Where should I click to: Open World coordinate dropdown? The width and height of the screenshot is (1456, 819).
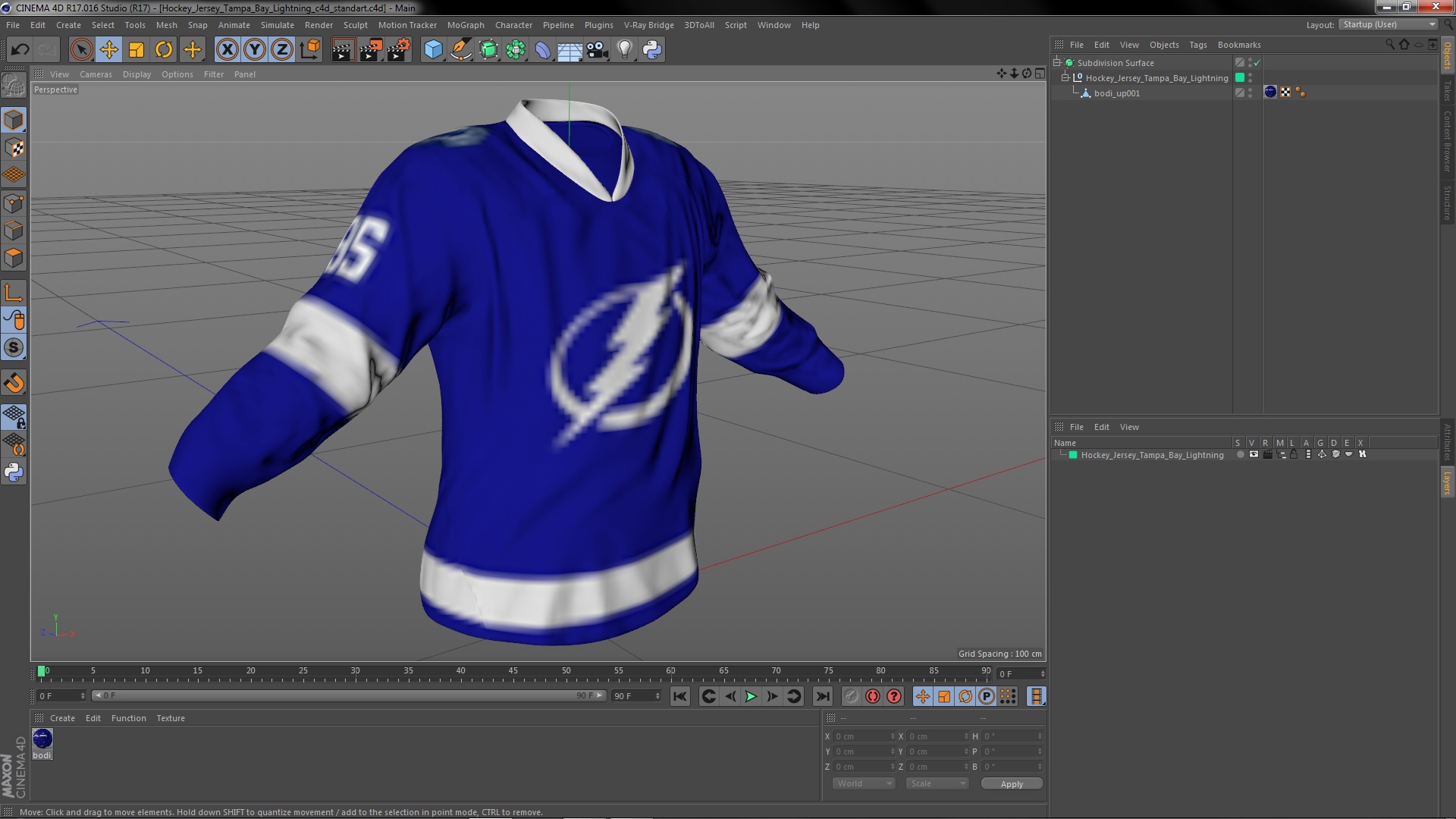[864, 783]
